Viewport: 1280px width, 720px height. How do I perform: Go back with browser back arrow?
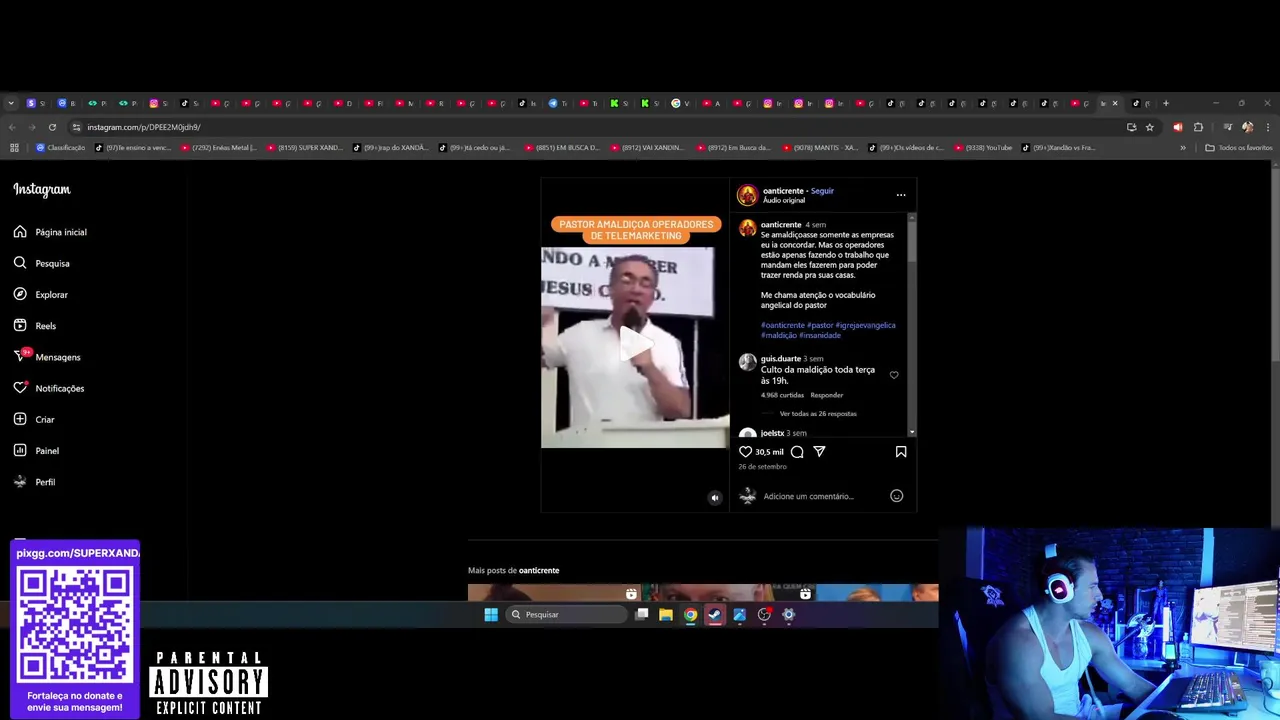12,127
